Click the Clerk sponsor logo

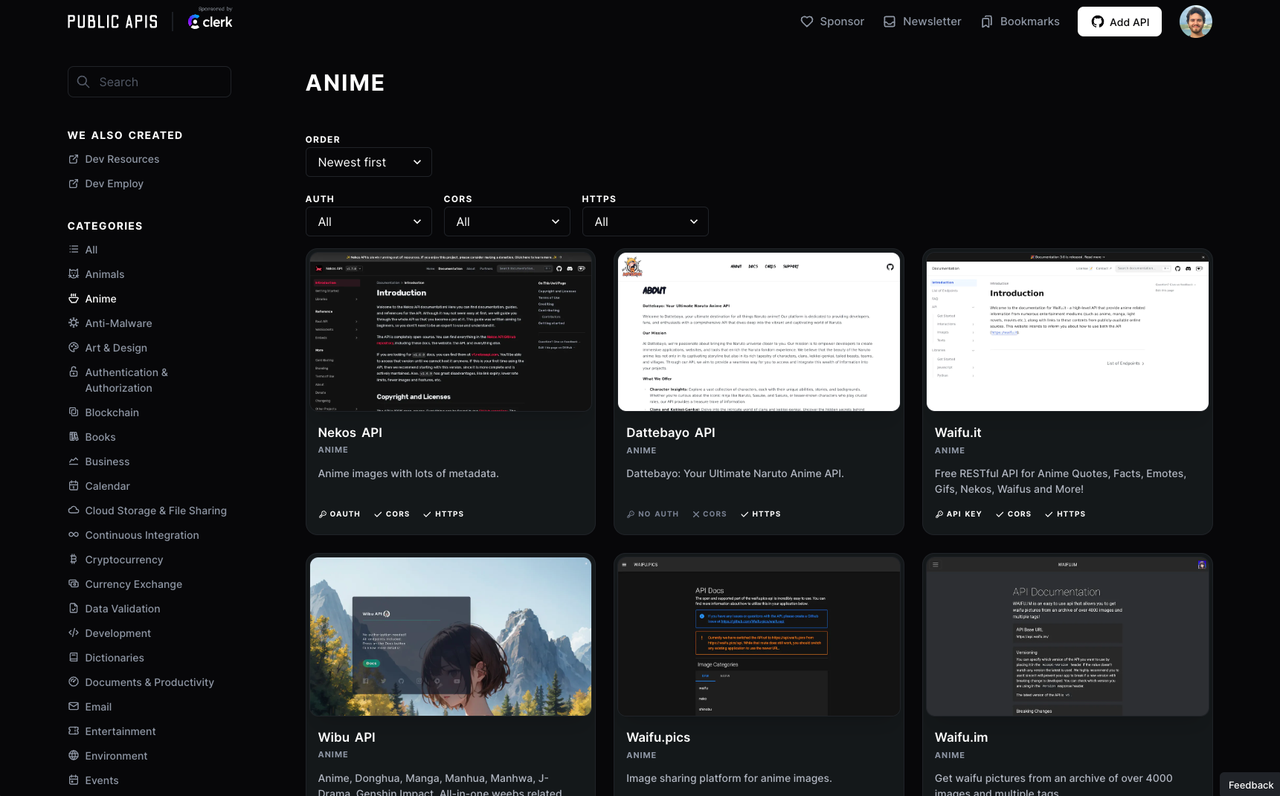point(208,22)
